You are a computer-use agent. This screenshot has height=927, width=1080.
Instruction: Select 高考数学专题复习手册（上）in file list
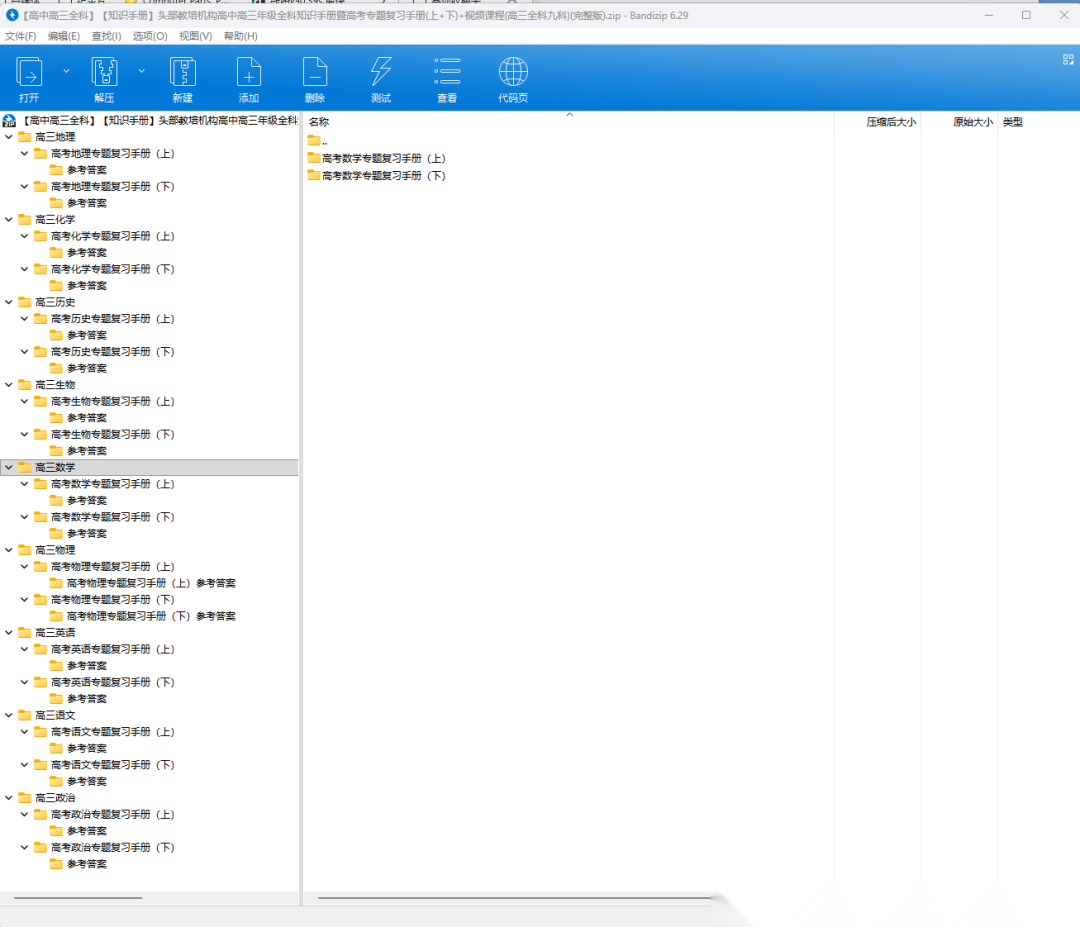point(383,158)
